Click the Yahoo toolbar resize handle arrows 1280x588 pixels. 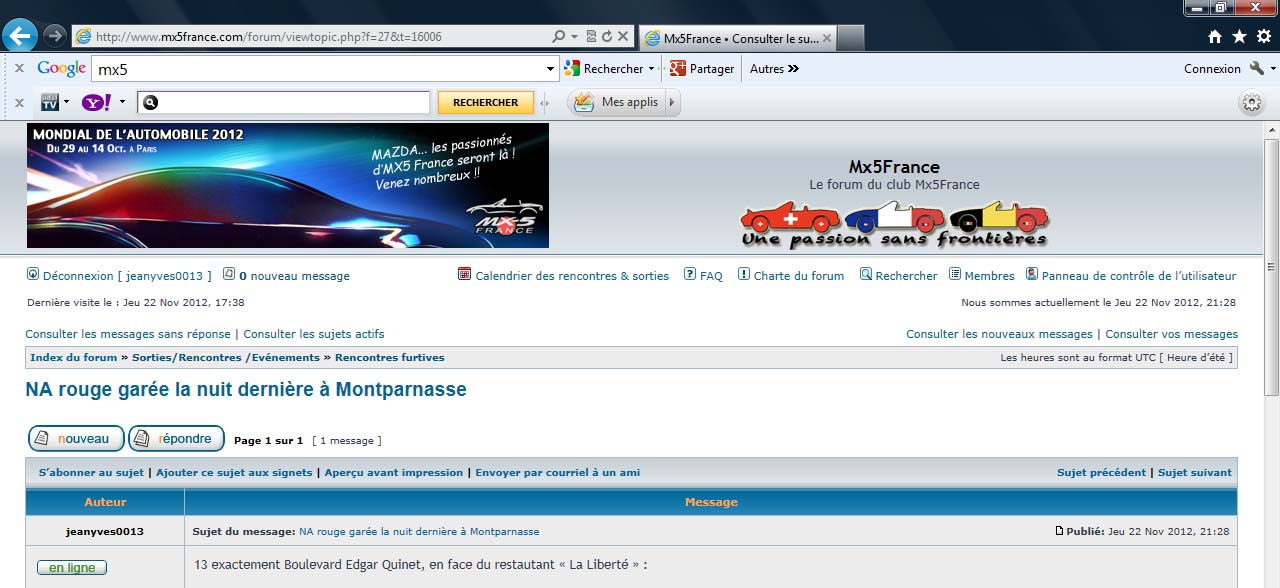(545, 102)
